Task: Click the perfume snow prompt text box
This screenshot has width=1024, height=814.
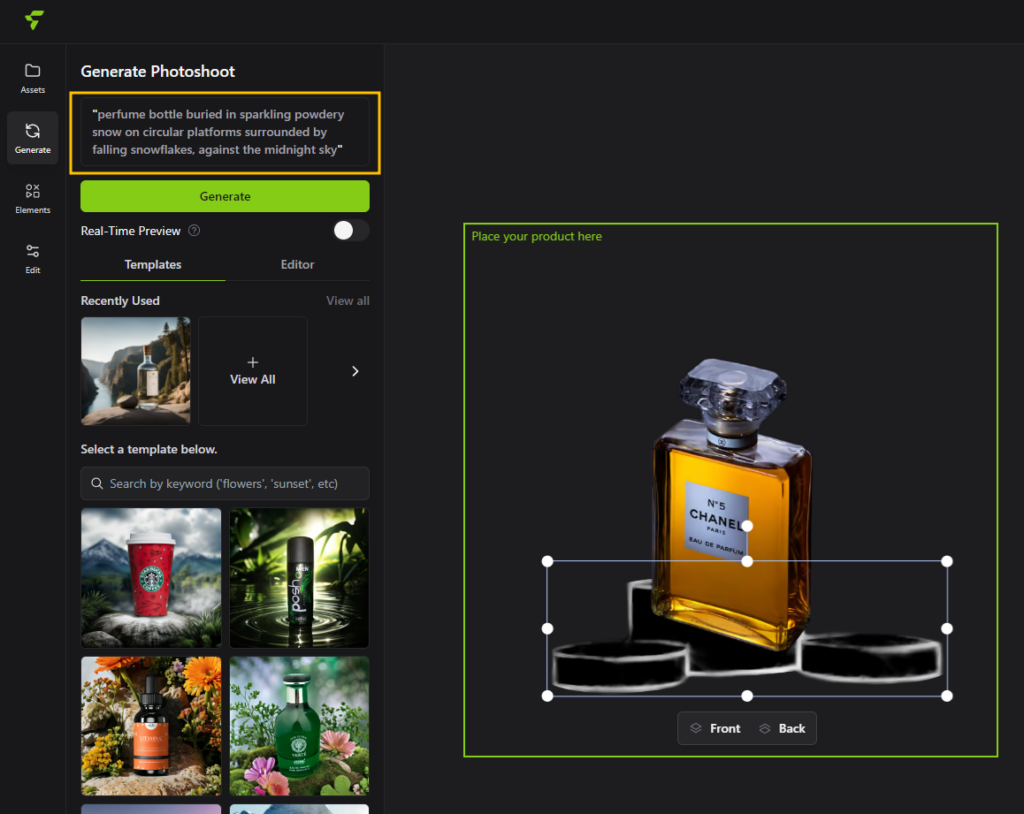Action: click(225, 133)
